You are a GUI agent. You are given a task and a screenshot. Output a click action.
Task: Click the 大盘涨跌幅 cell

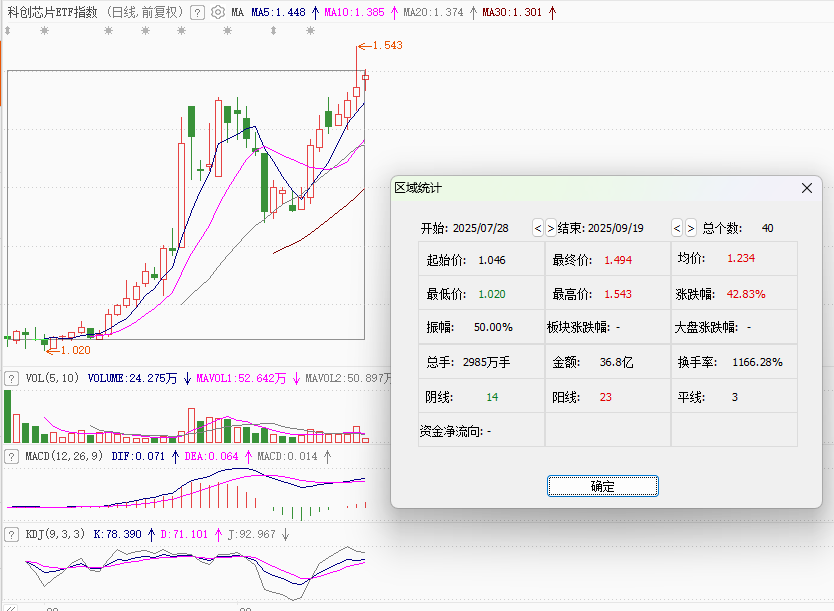coord(734,327)
